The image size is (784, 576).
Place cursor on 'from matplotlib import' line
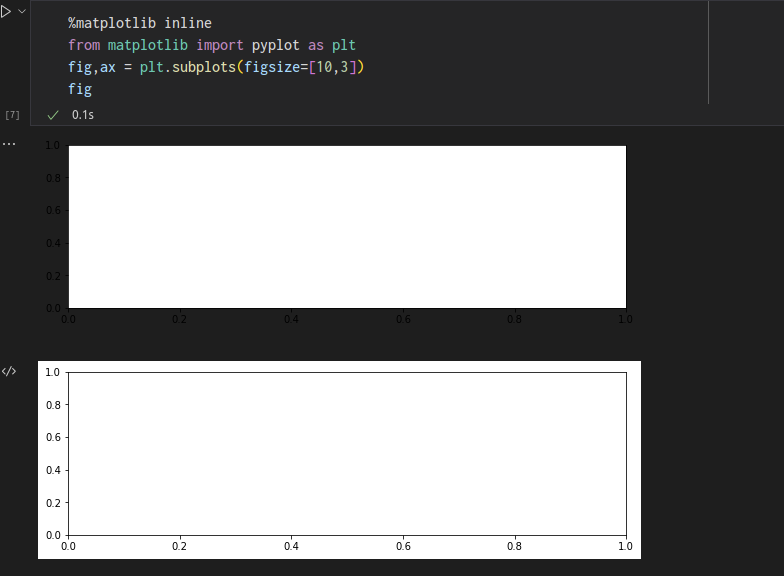pyautogui.click(x=212, y=45)
